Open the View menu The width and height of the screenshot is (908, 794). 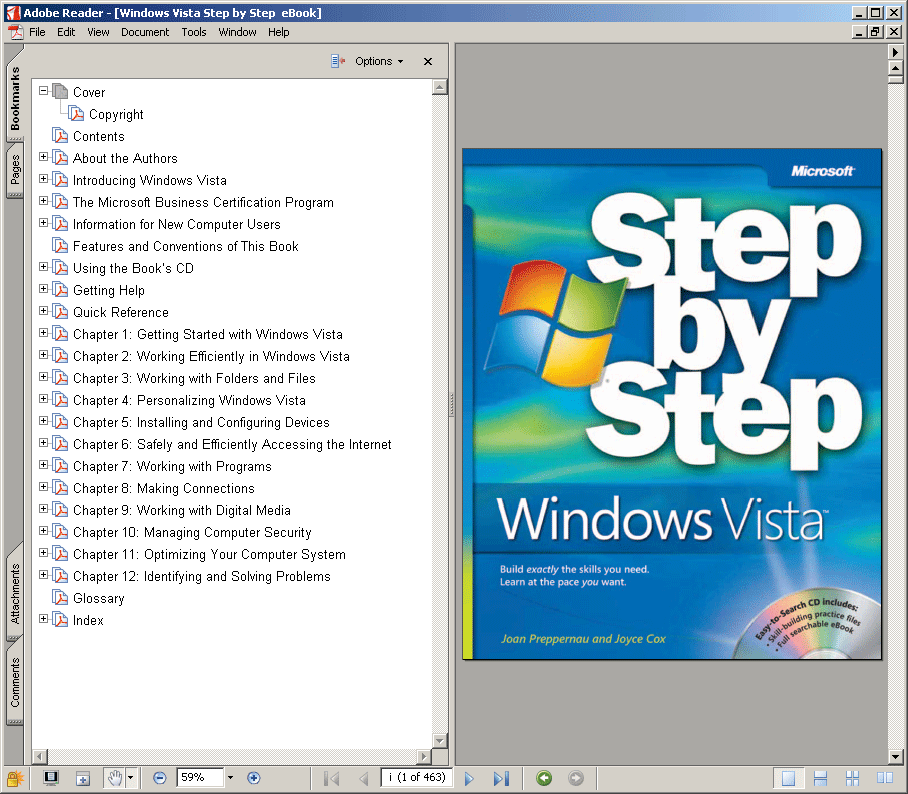click(98, 32)
